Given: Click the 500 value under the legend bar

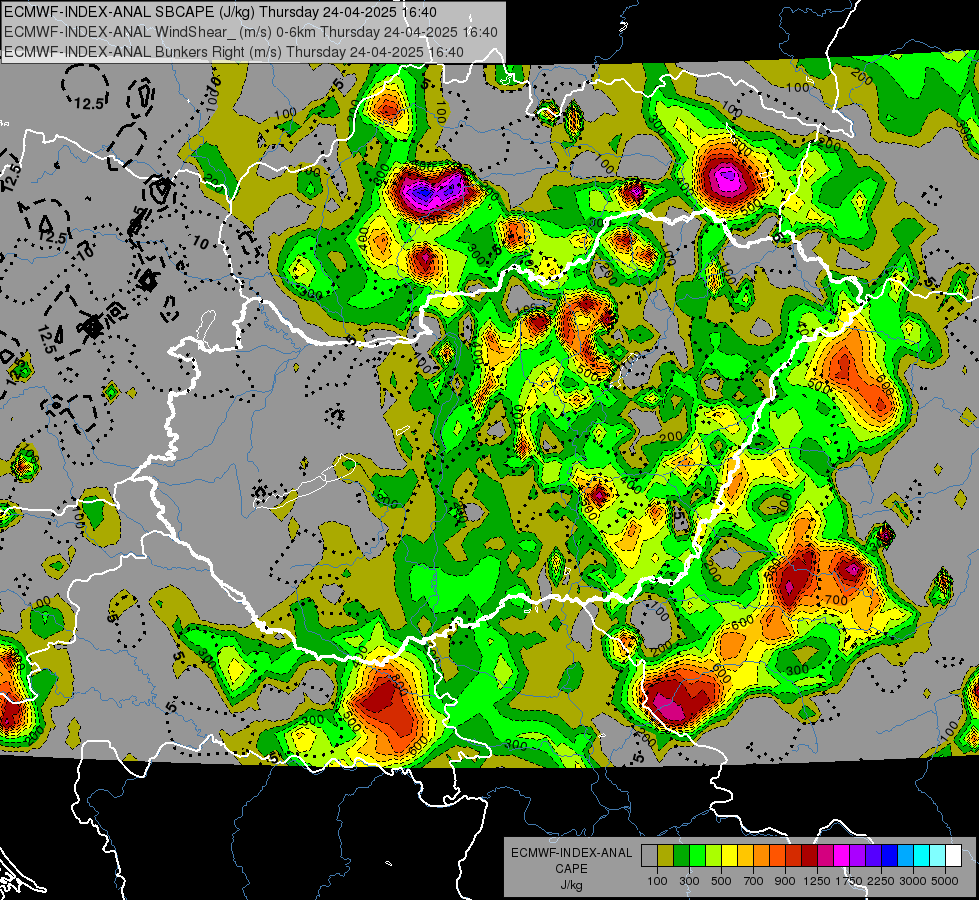Looking at the screenshot, I should 721,881.
